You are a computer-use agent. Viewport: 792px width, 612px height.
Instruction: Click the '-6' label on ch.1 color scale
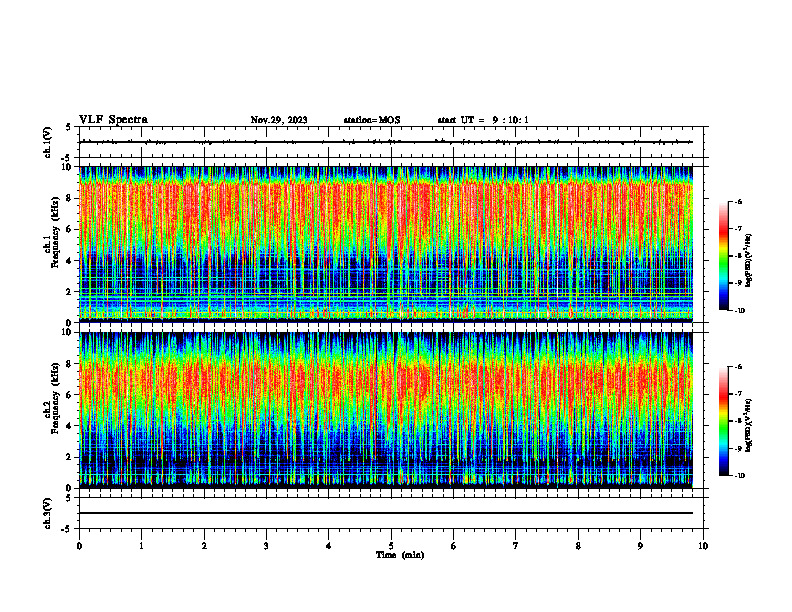coord(739,201)
